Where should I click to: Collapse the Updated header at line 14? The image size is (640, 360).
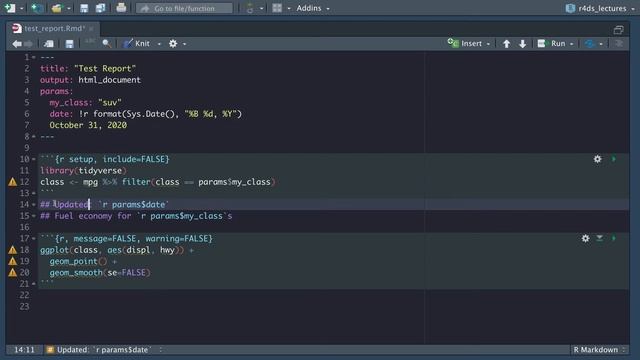34,204
